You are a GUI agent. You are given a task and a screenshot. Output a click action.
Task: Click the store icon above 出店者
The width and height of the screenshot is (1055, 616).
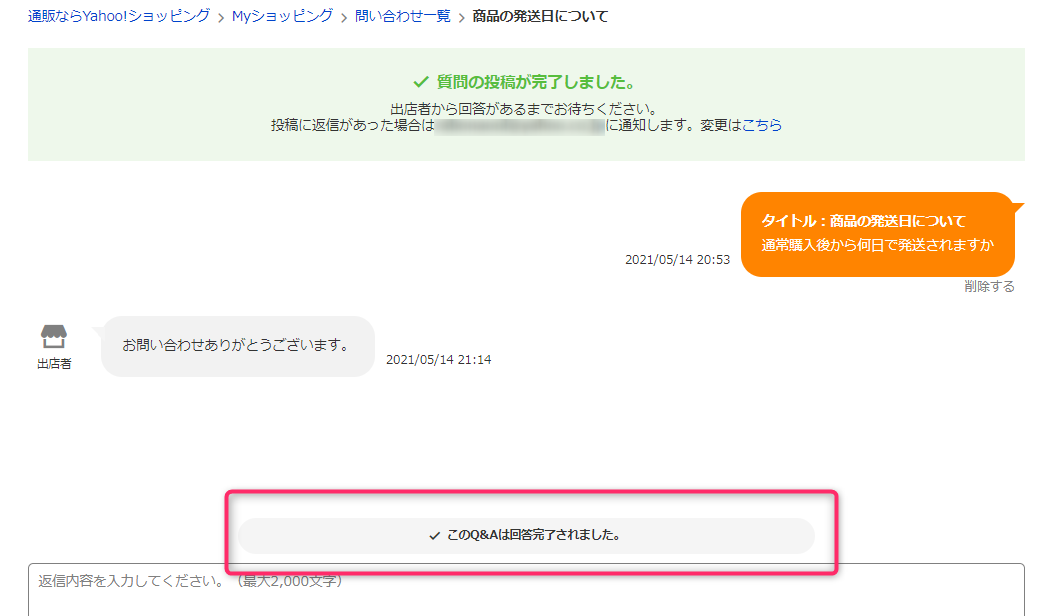coord(54,337)
